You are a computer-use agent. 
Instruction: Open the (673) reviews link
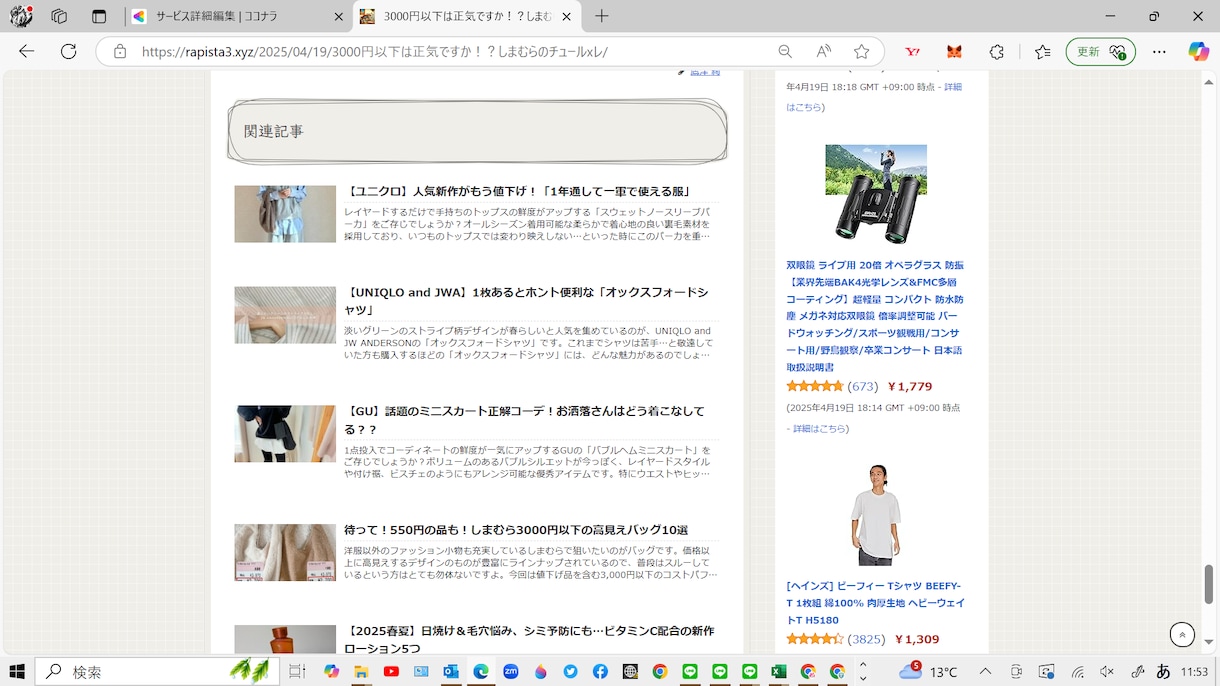(862, 387)
